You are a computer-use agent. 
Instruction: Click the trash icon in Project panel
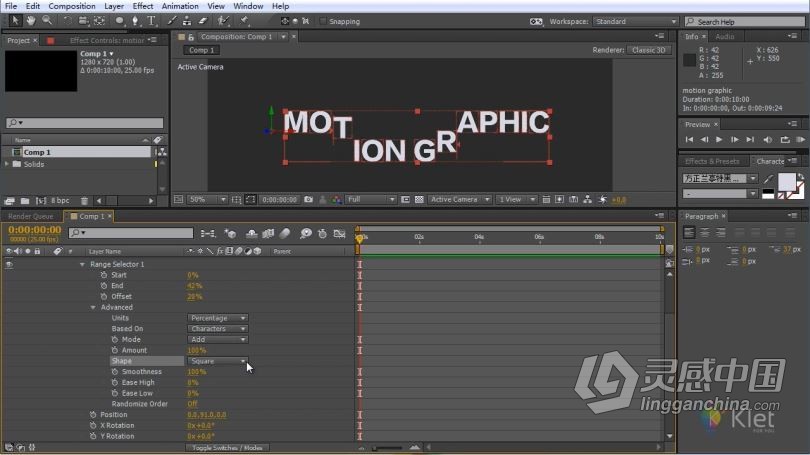point(84,201)
